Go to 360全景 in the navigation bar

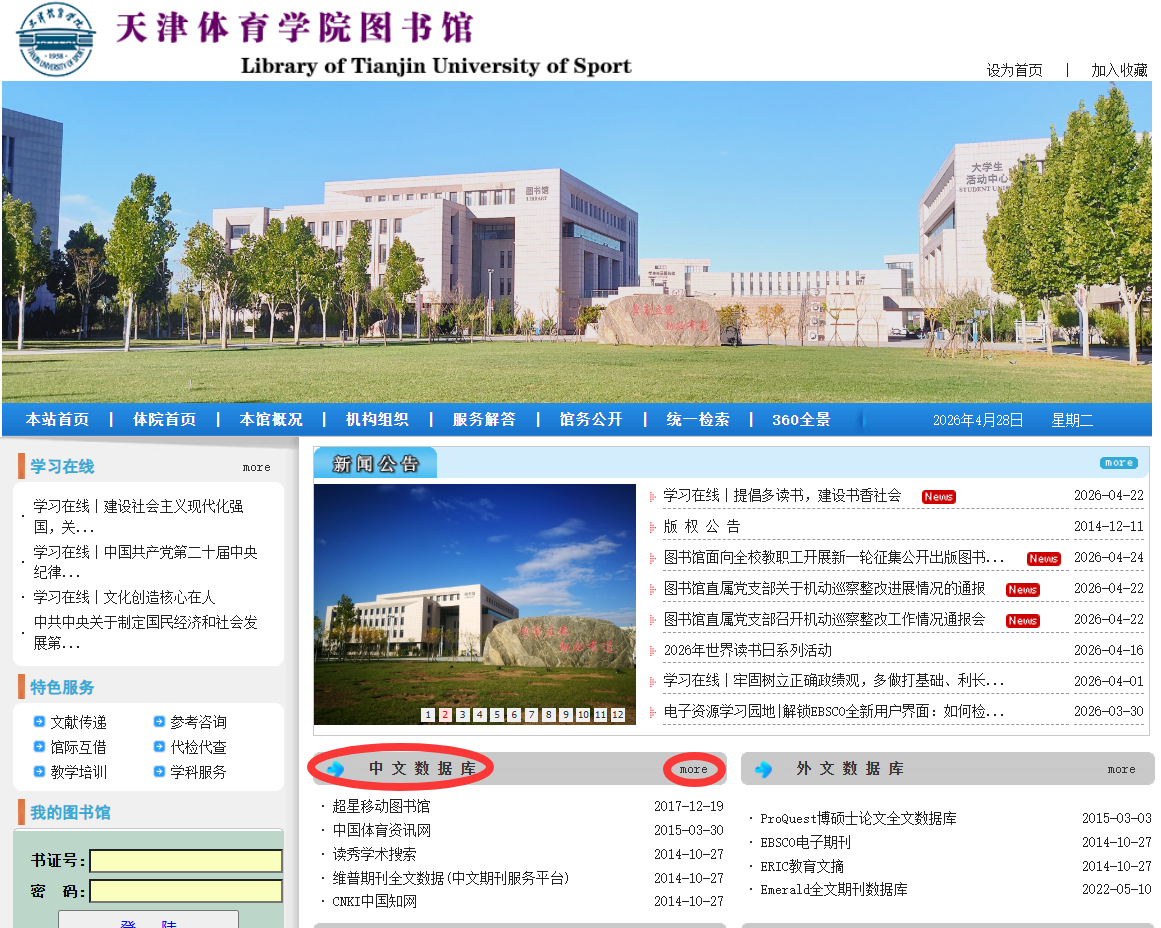tap(801, 420)
